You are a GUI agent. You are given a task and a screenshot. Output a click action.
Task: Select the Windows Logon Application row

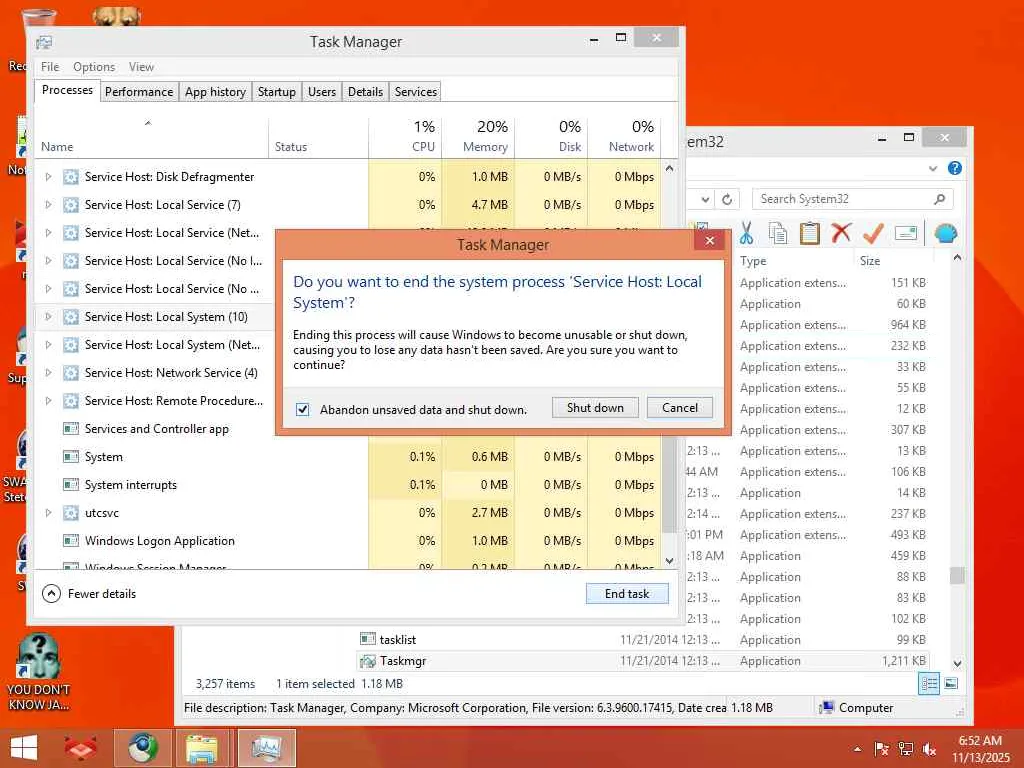pyautogui.click(x=347, y=541)
